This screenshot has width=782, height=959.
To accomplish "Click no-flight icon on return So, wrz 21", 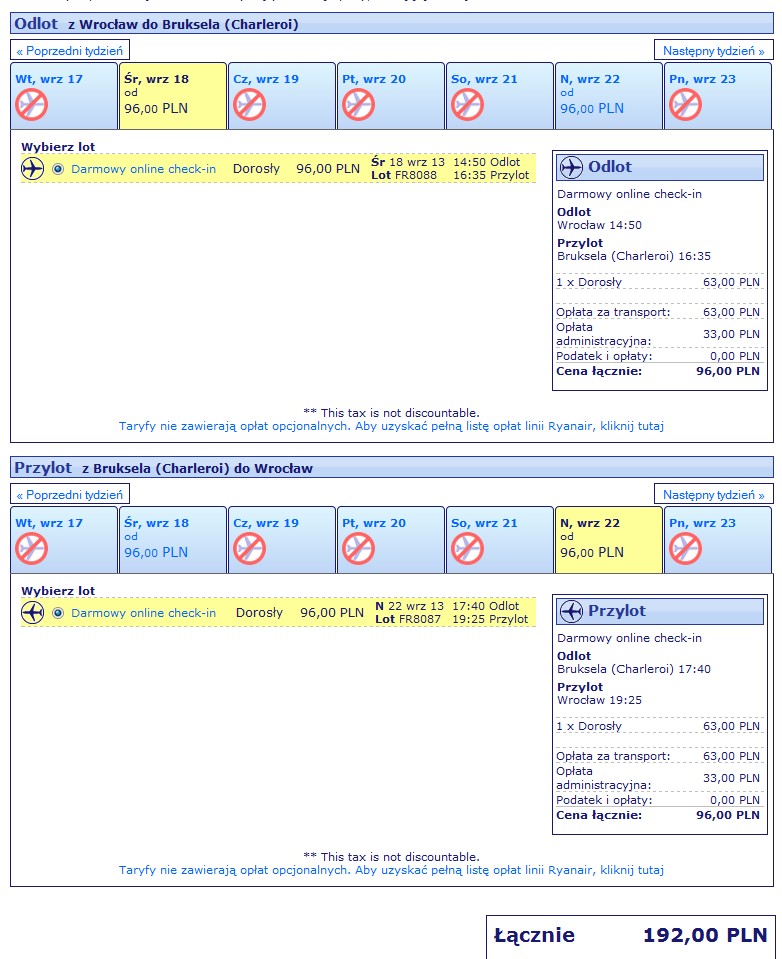I will point(467,549).
